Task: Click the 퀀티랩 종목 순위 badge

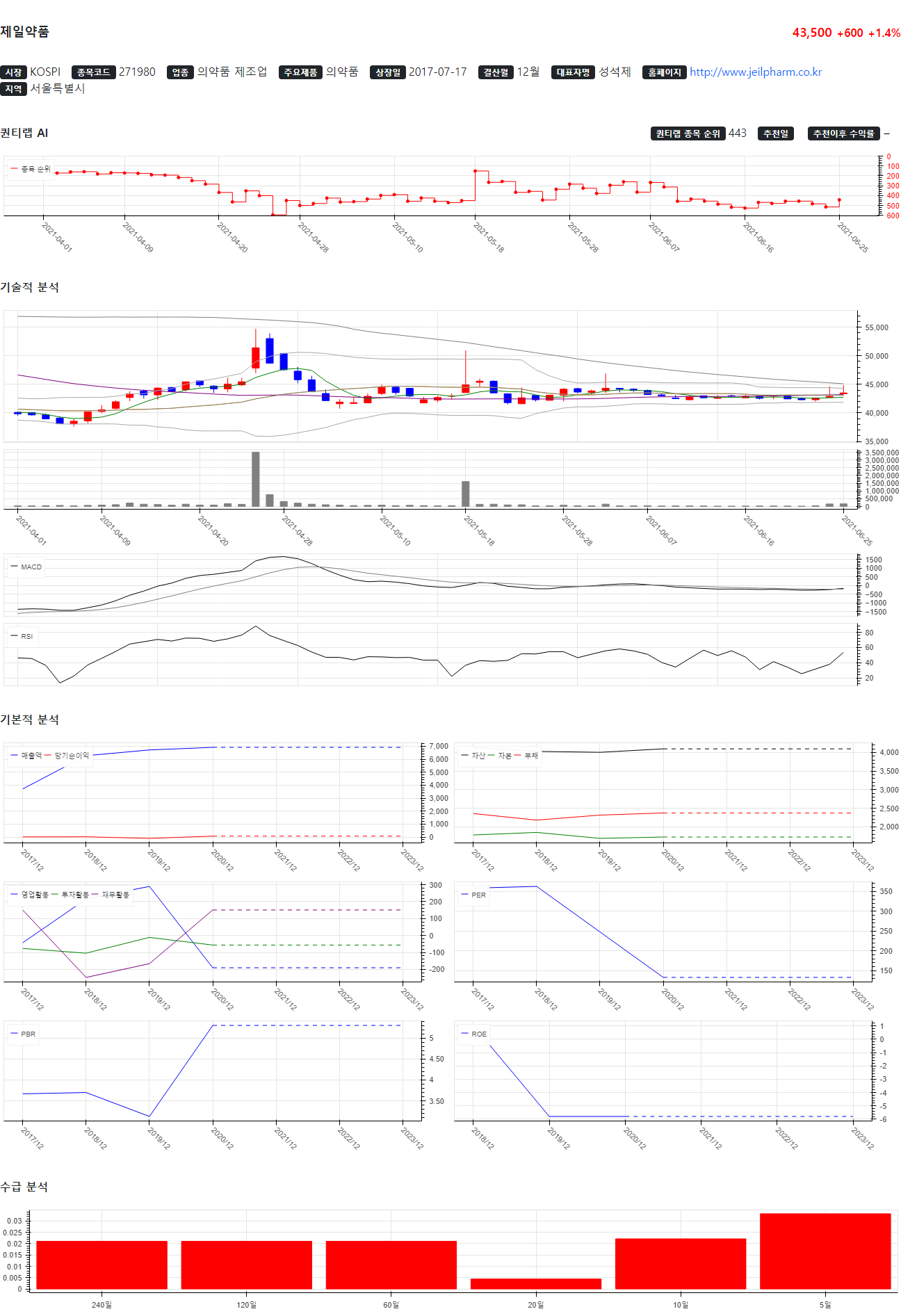Action: 688,133
